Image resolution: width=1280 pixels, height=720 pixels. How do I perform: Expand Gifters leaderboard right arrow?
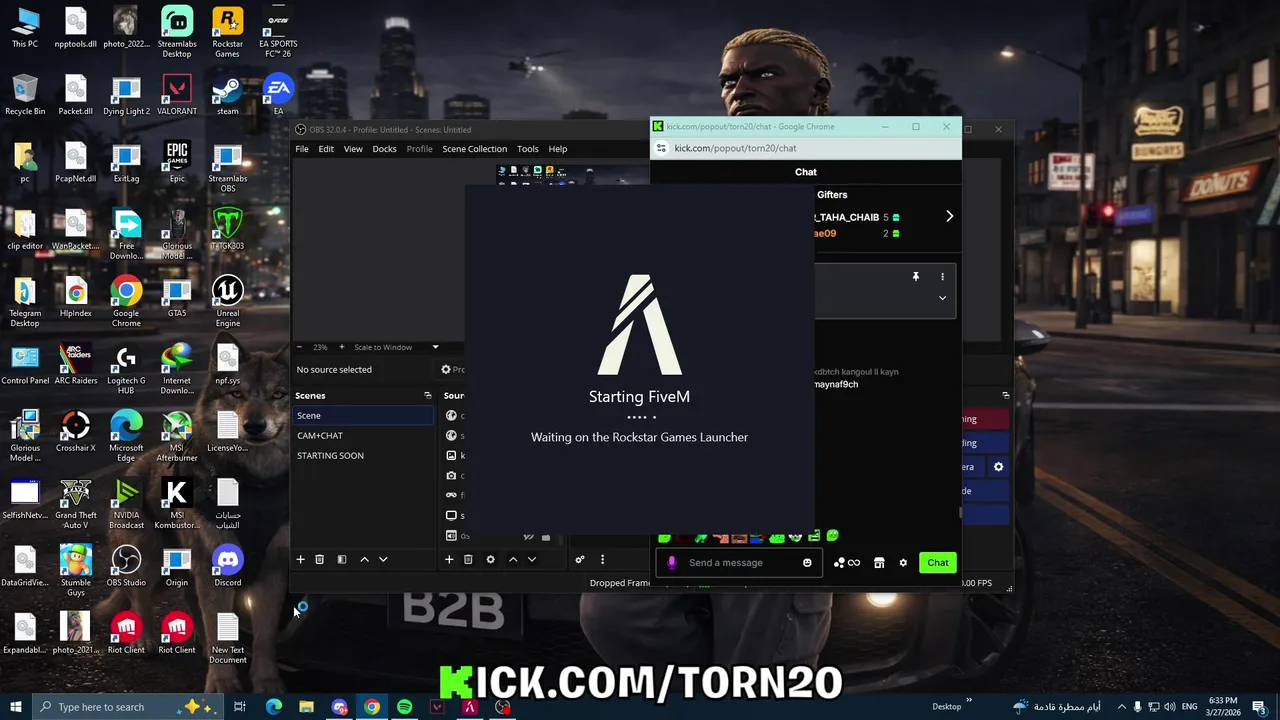pos(949,216)
